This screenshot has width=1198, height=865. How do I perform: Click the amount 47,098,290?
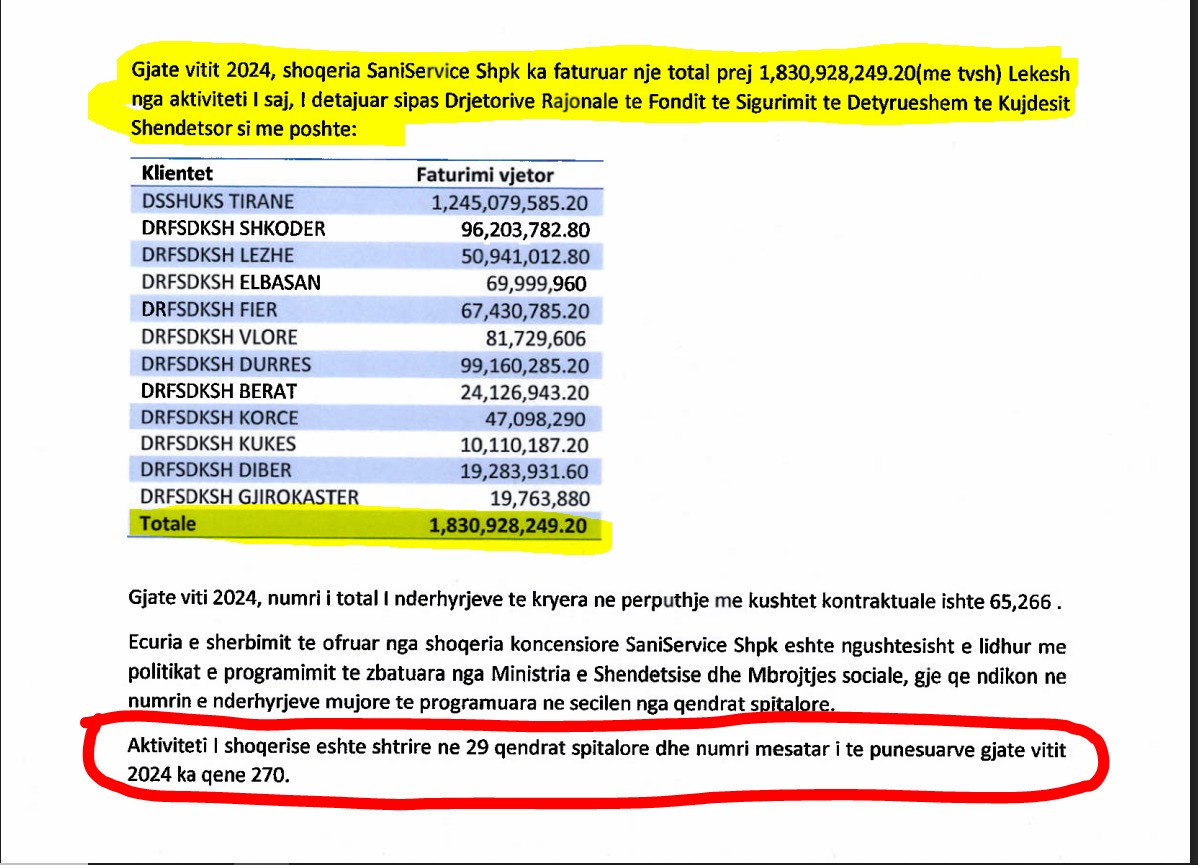(536, 420)
